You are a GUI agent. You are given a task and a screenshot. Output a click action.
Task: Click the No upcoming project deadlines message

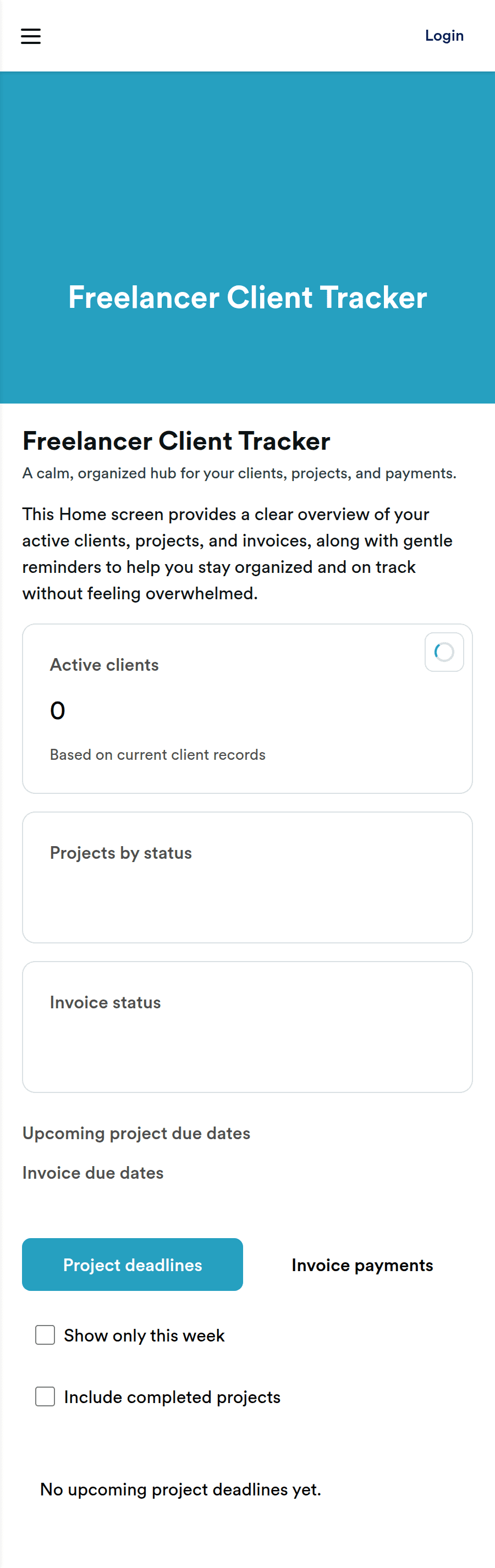click(x=180, y=1489)
